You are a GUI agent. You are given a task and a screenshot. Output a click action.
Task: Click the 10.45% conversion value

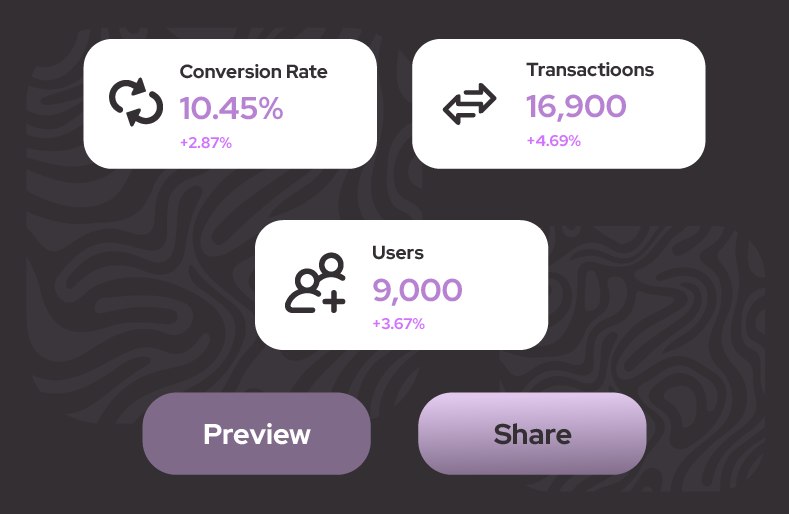click(x=232, y=108)
